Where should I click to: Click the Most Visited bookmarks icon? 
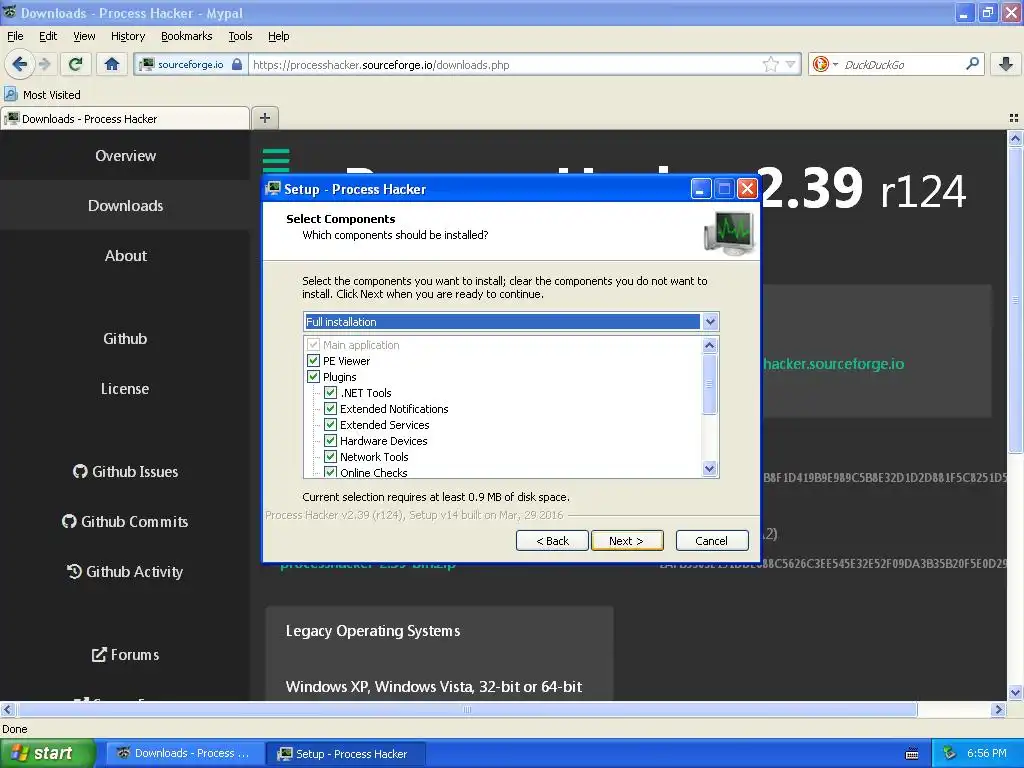click(10, 95)
